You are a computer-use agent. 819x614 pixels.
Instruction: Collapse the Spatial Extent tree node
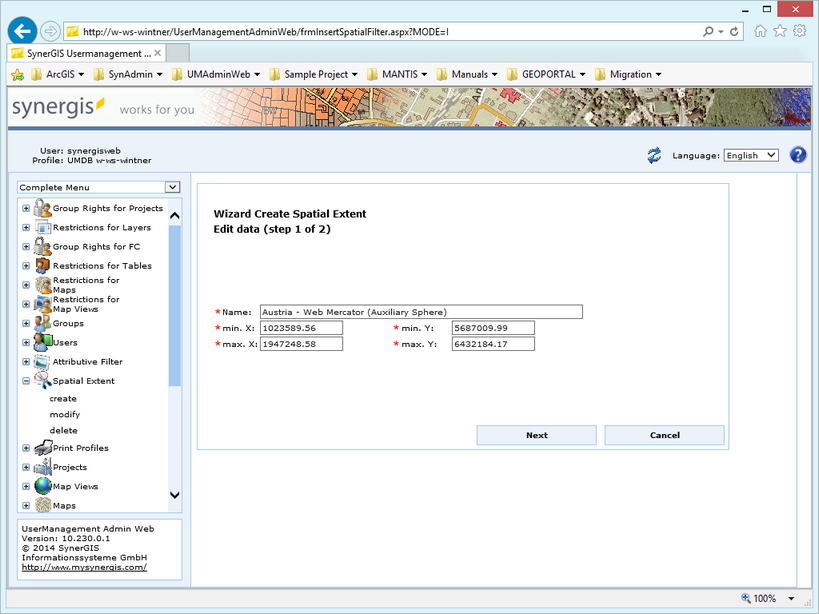[x=24, y=379]
